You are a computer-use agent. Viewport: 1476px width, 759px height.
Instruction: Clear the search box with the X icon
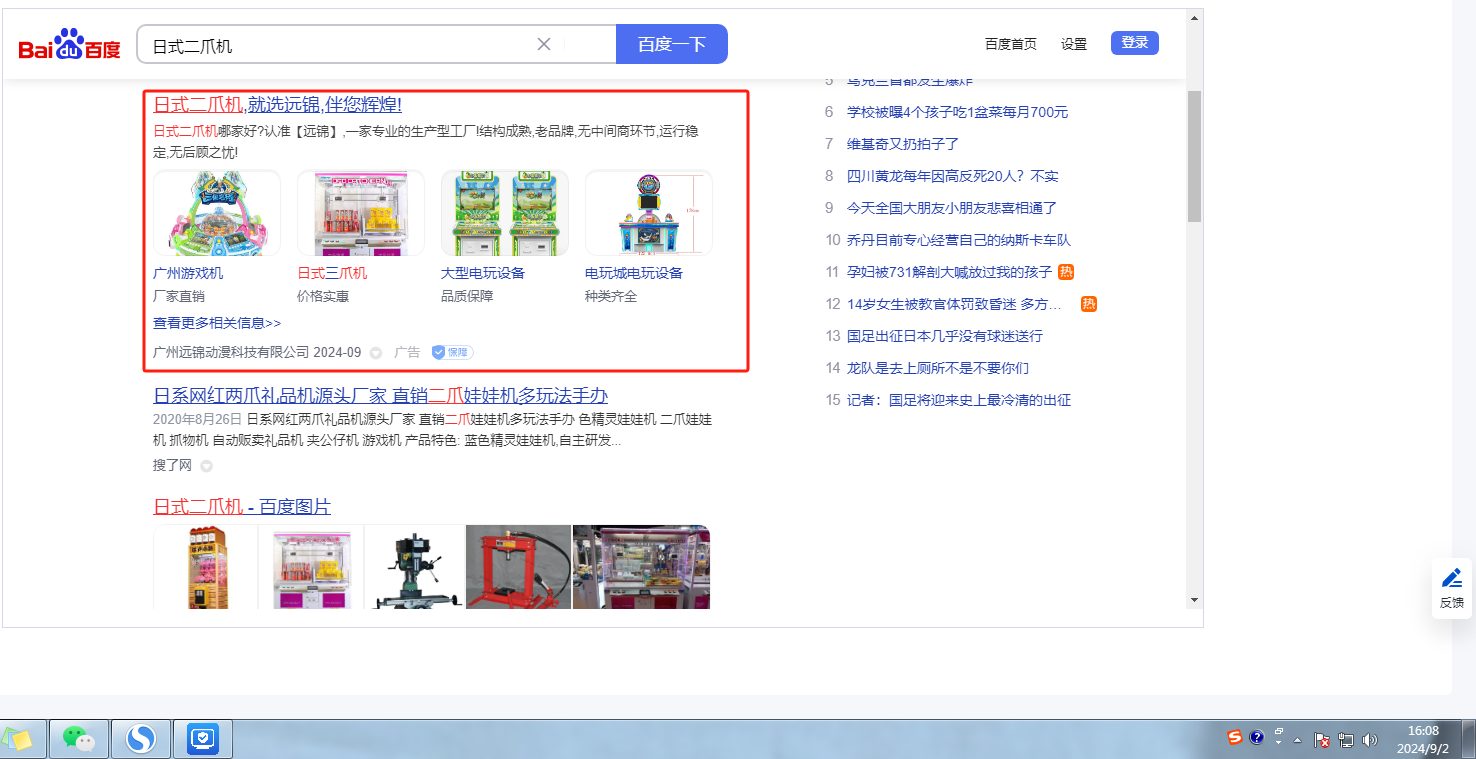click(544, 44)
